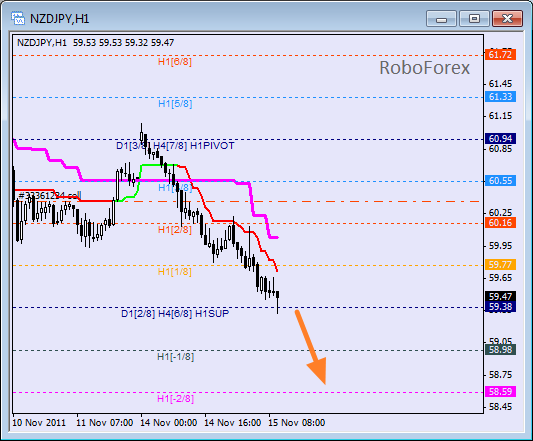Click the 59.65 price scale value
Screen dimensions: 533x441
500,278
